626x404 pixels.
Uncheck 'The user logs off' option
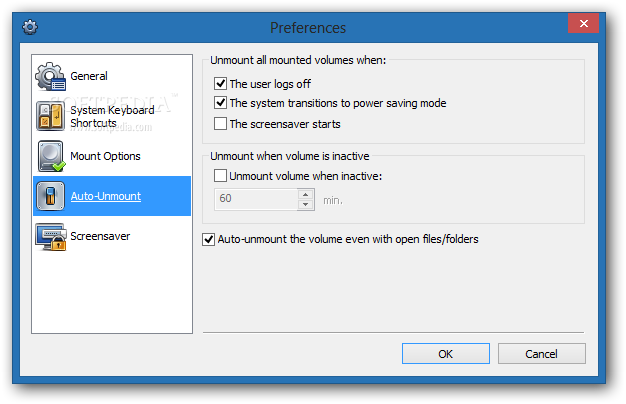221,84
